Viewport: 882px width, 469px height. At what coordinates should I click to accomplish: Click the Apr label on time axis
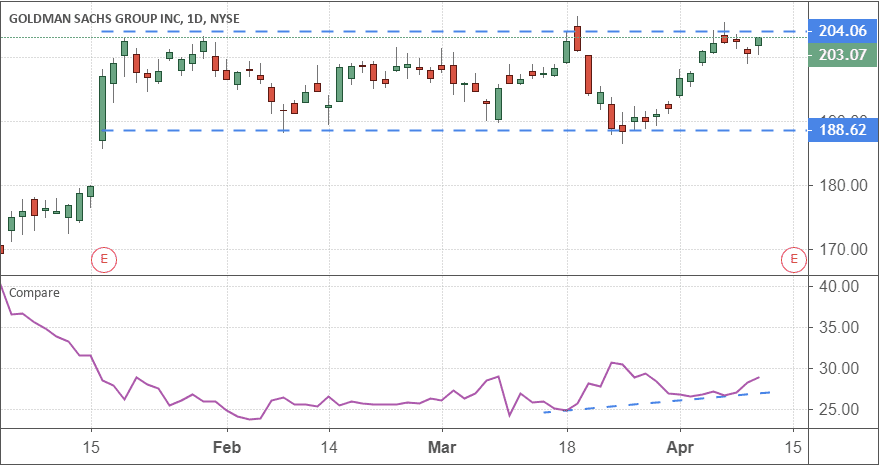coord(680,448)
